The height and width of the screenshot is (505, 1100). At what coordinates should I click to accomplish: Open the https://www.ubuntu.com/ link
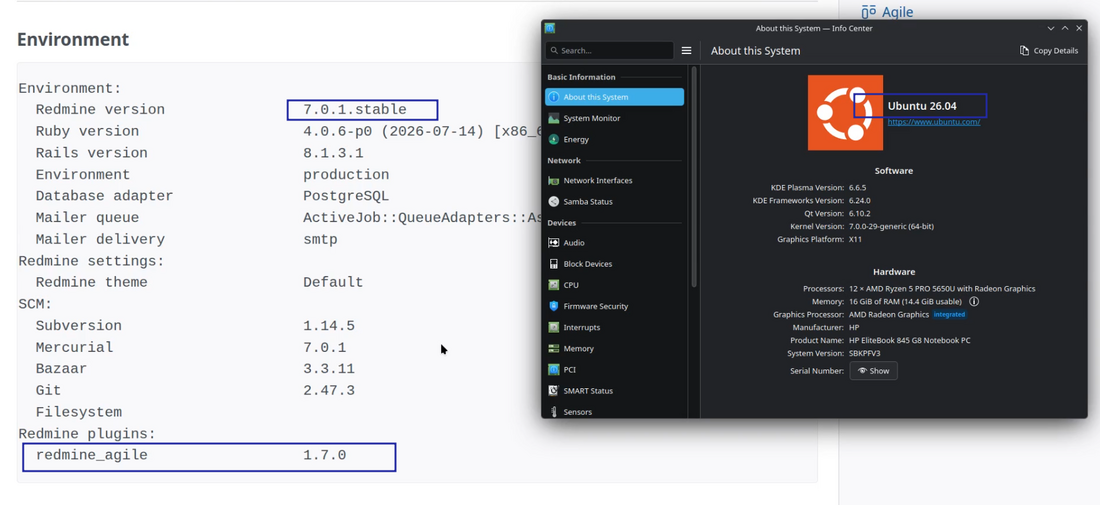[x=934, y=122]
